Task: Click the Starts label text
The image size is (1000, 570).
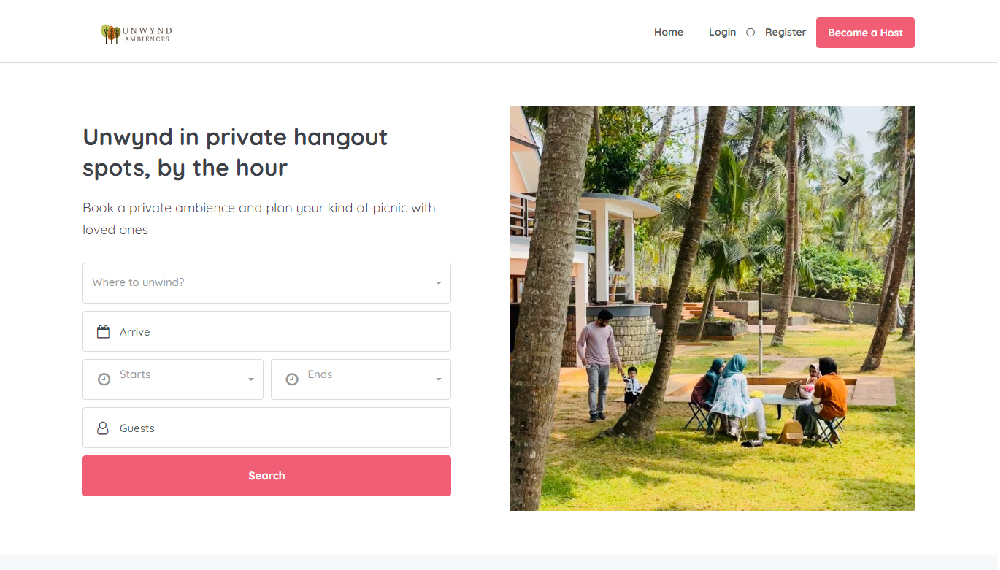Action: (135, 375)
